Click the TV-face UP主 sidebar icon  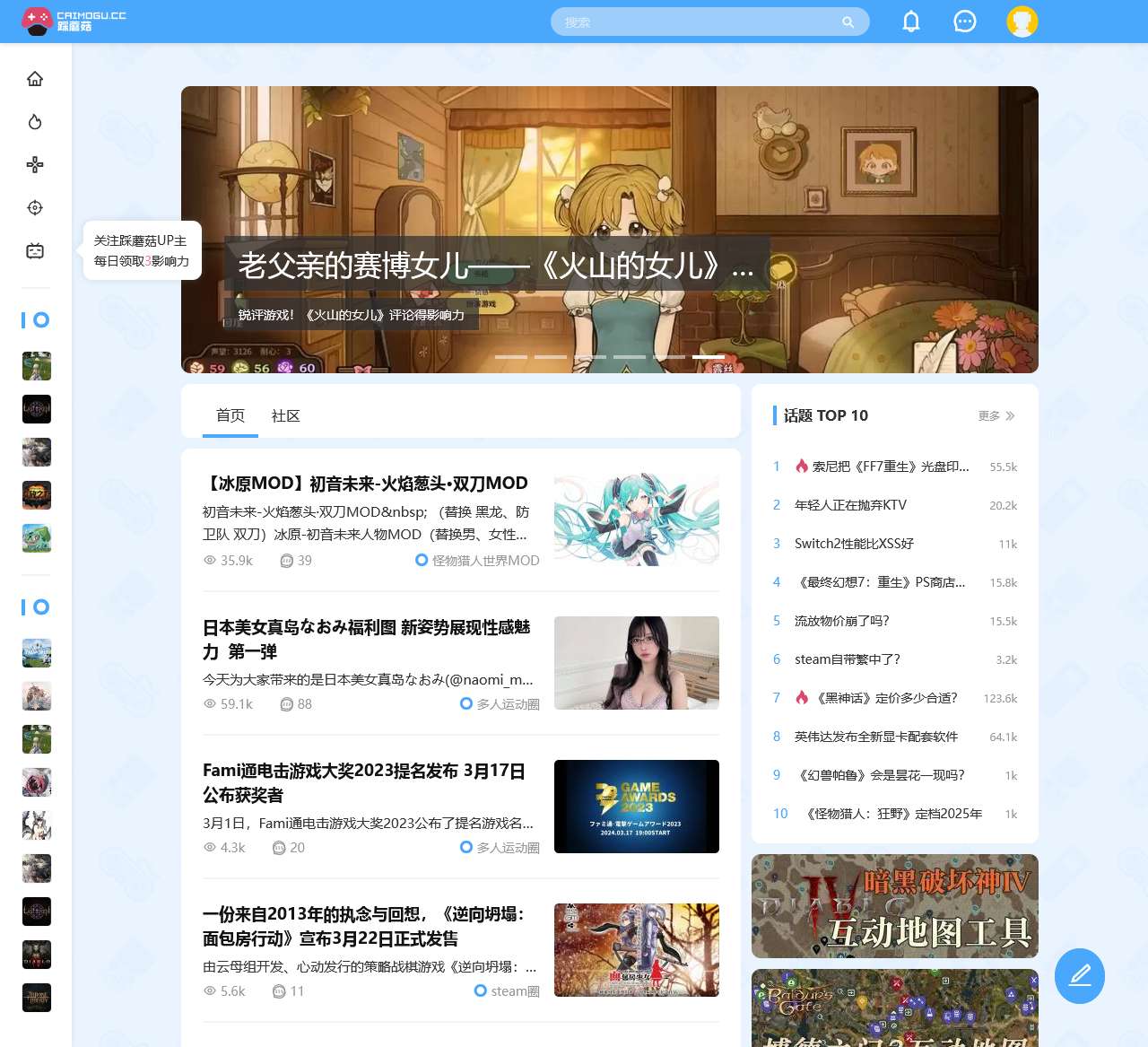[35, 251]
